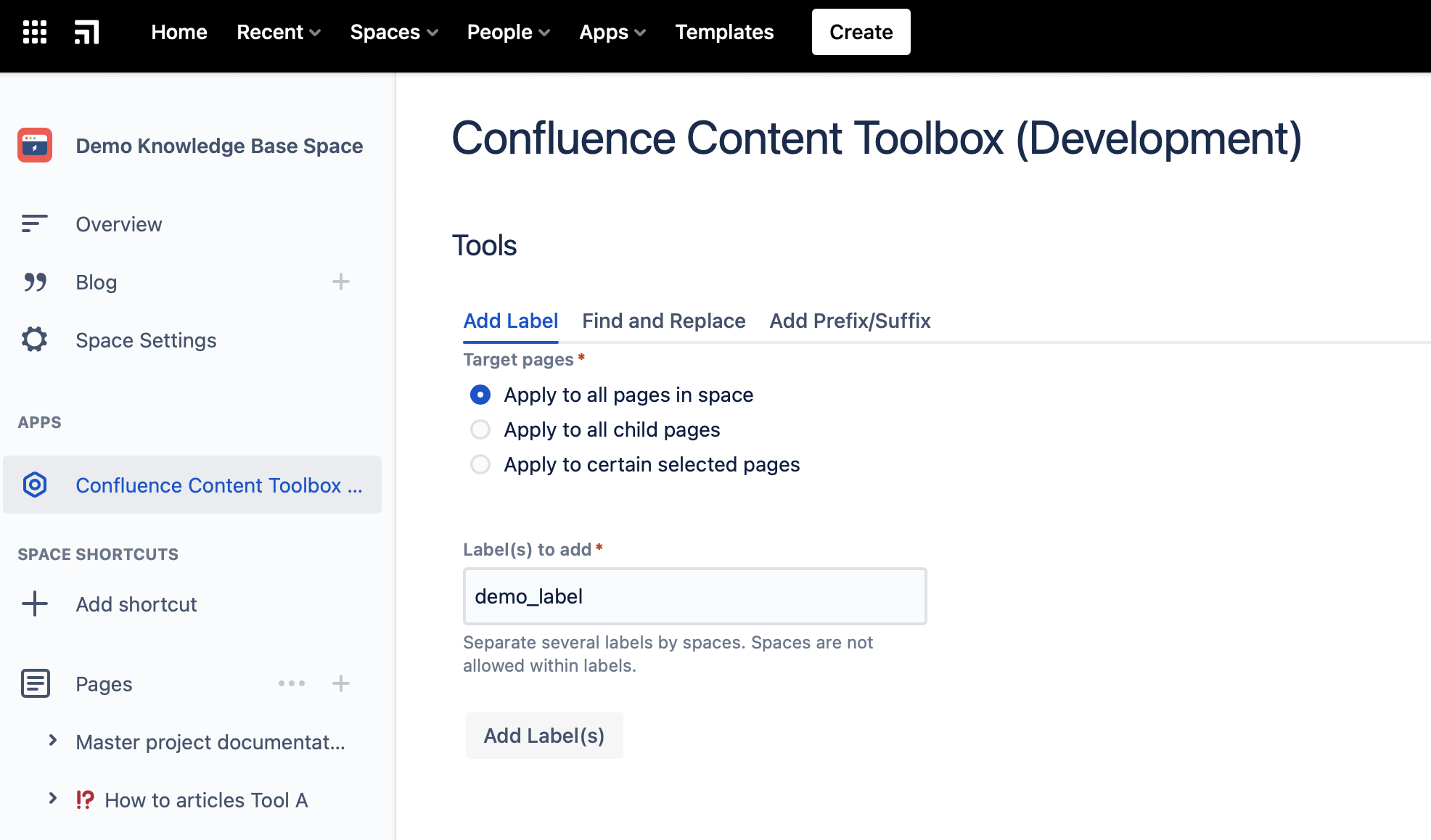Screen dimensions: 1431x840
Task: Select Apply to certain selected pages
Action: click(x=480, y=464)
